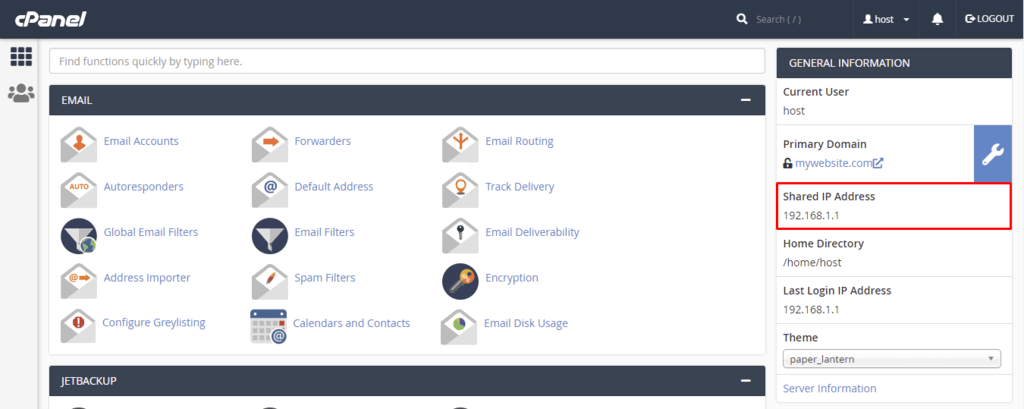Click the Find functions search field

[407, 61]
